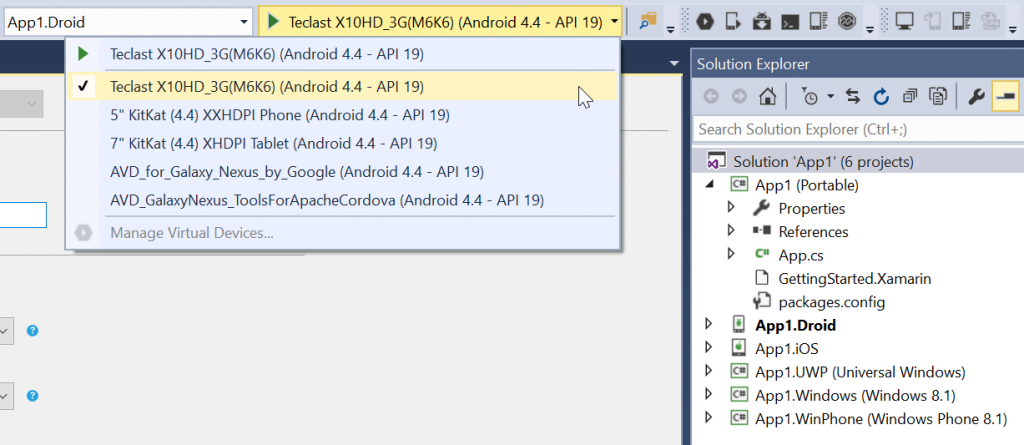1024x445 pixels.
Task: Click the upper blue help question mark
Action: [x=32, y=331]
